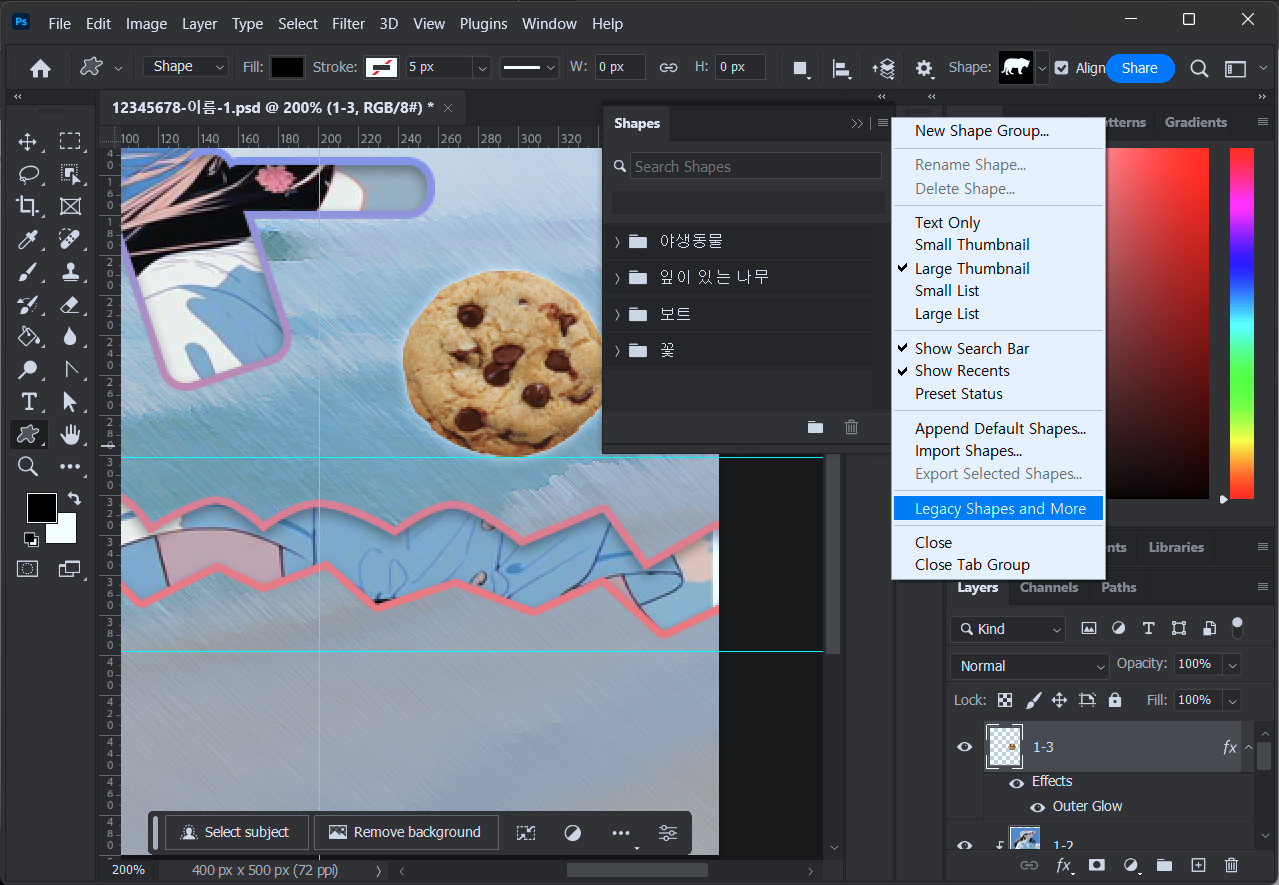Hide layer 1-3 with eye icon
1279x885 pixels.
pos(965,747)
